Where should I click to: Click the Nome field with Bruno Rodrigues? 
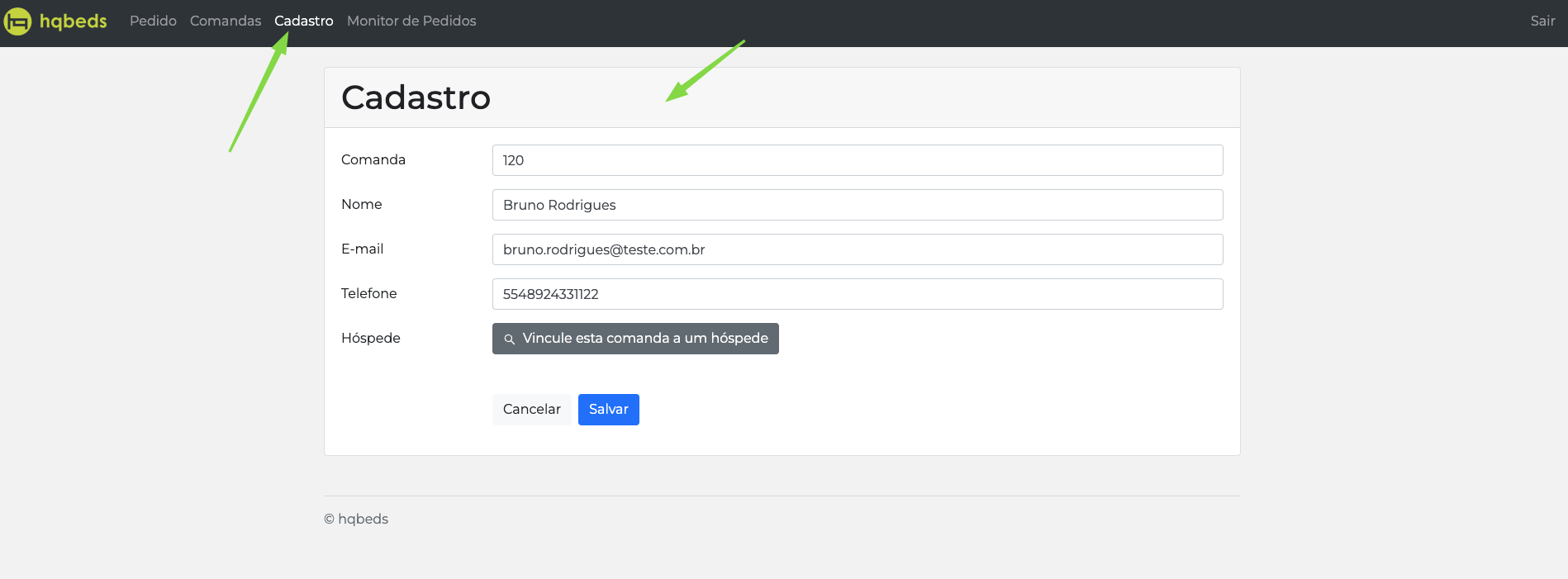858,205
